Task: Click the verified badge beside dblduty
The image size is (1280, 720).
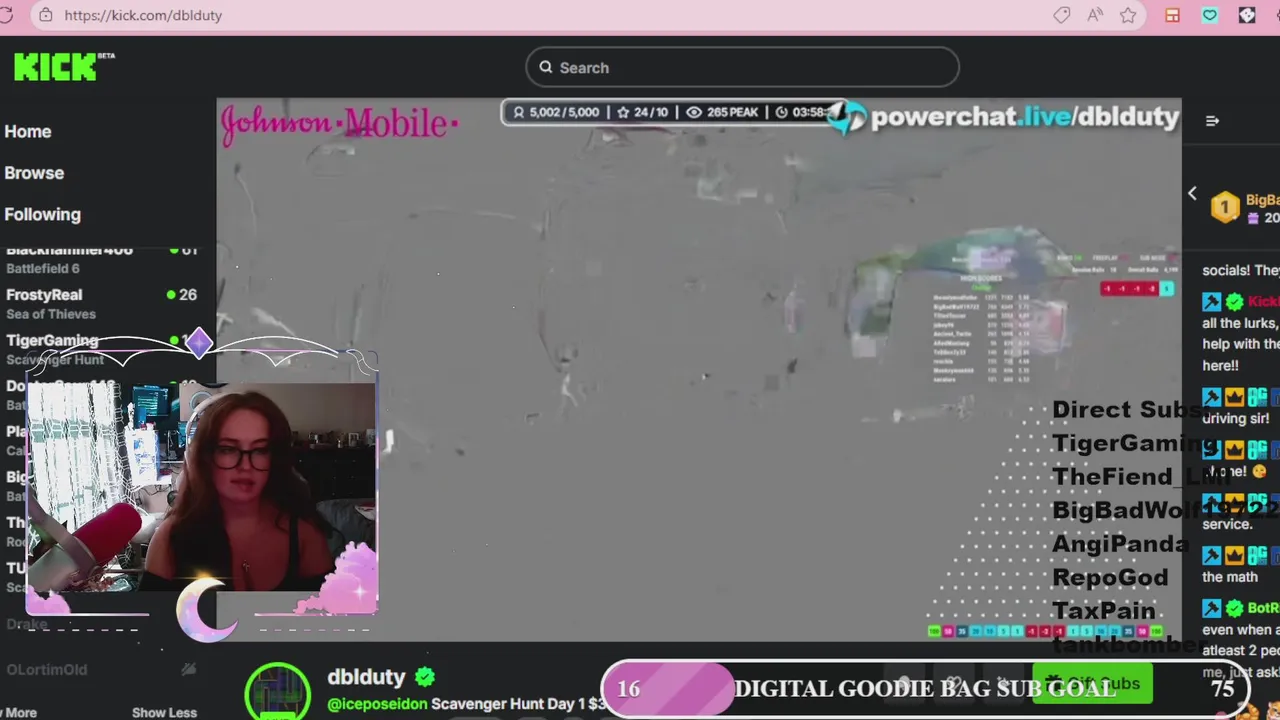Action: (425, 677)
